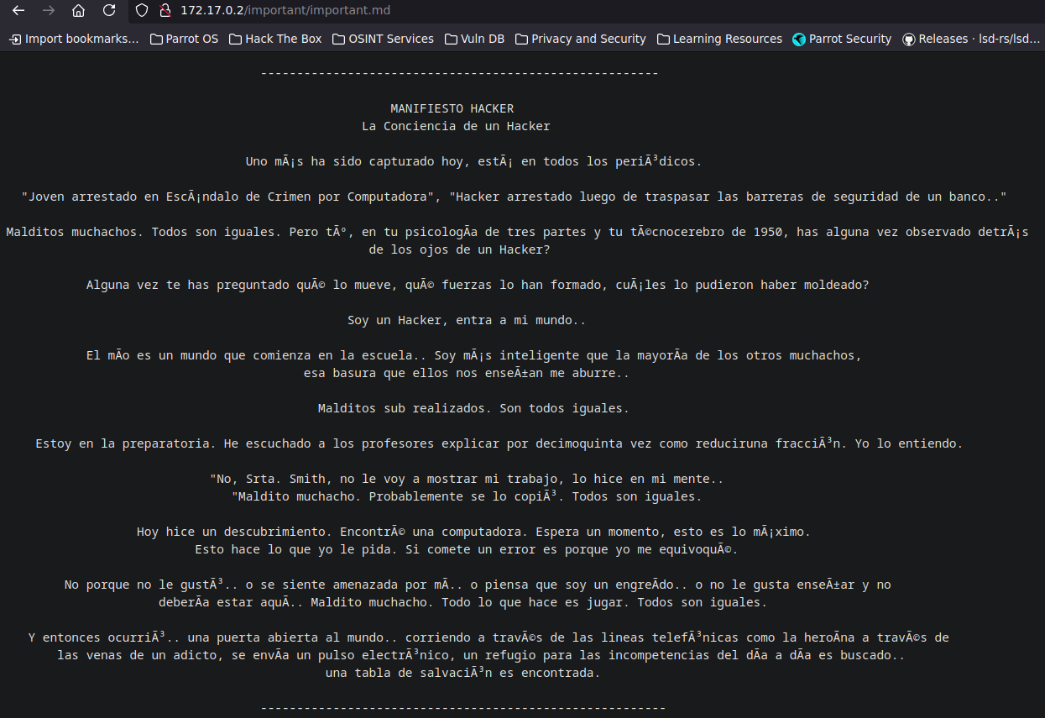Expand the Hack The Box bookmark folder

point(275,39)
